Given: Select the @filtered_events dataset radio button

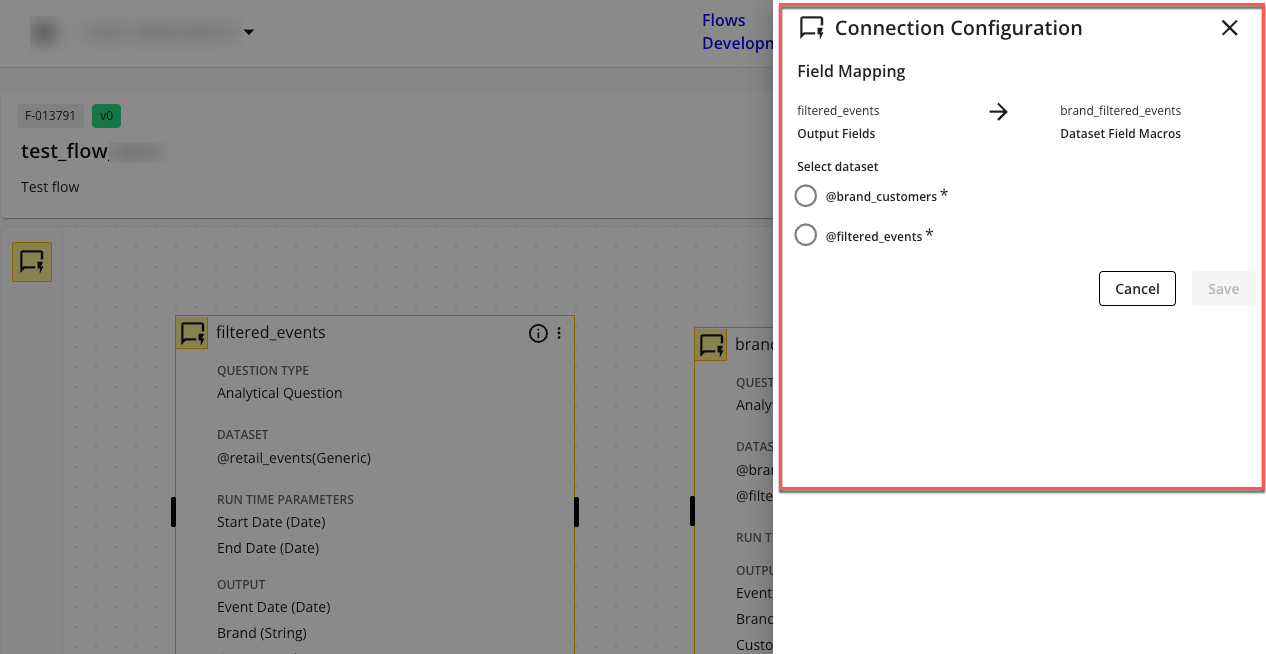Looking at the screenshot, I should pyautogui.click(x=806, y=236).
